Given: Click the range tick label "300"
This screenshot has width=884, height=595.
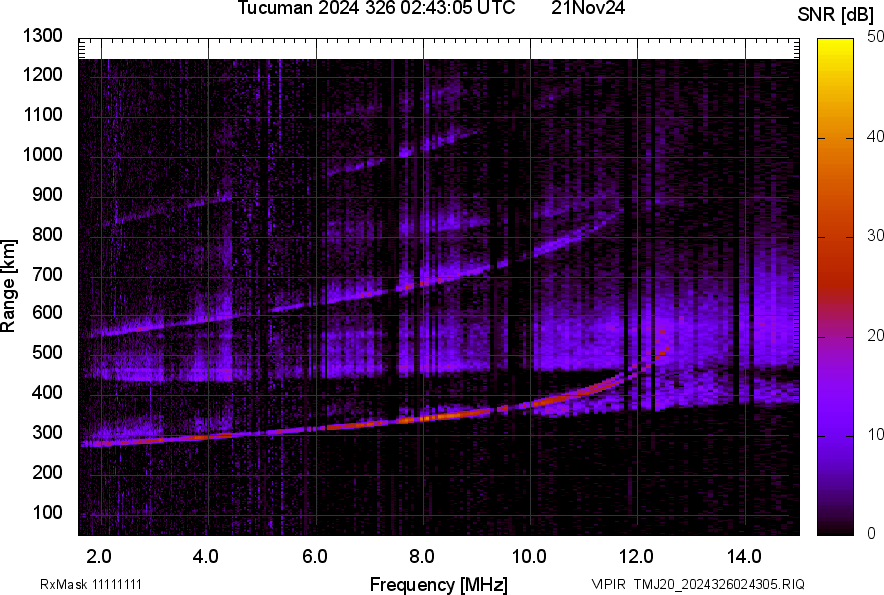Looking at the screenshot, I should click(x=47, y=432).
